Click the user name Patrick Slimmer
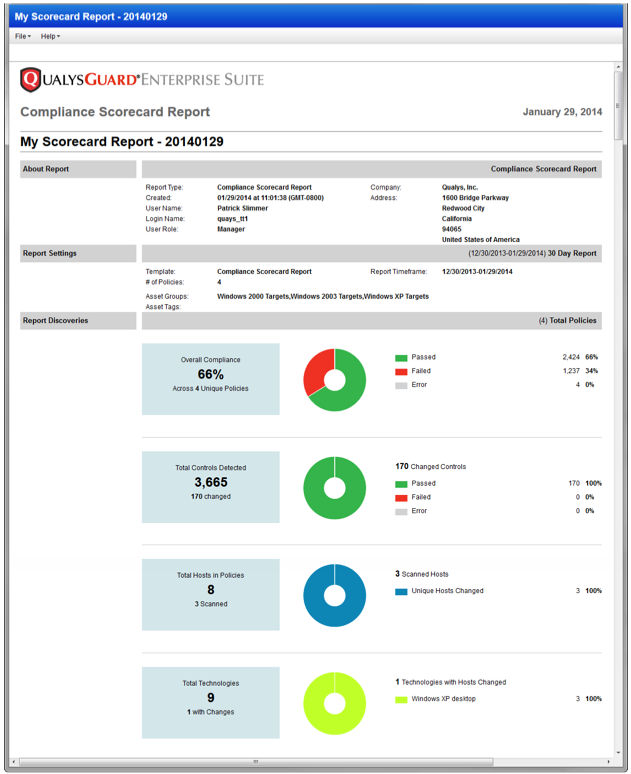This screenshot has height=774, width=631. click(242, 208)
